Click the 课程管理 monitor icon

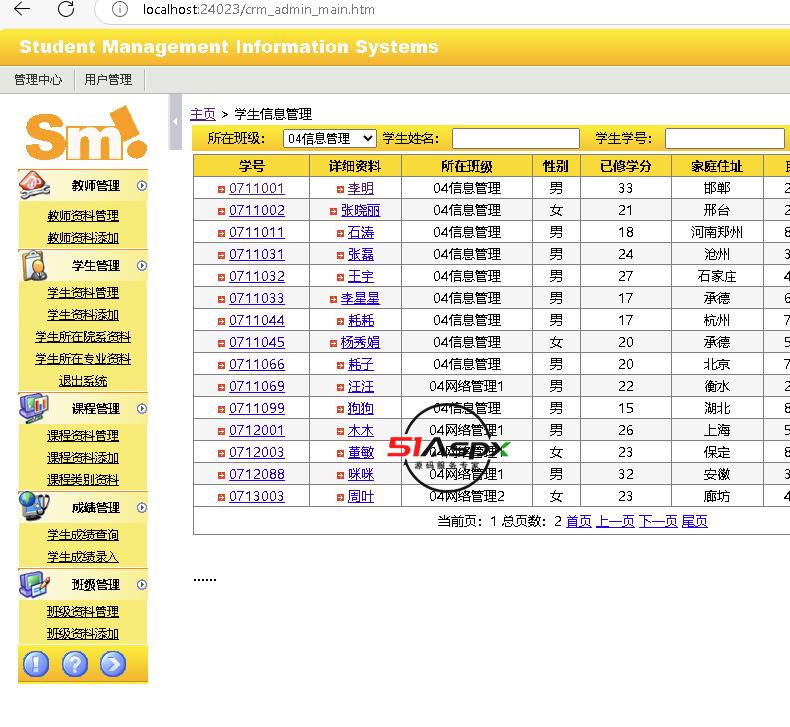click(x=34, y=408)
